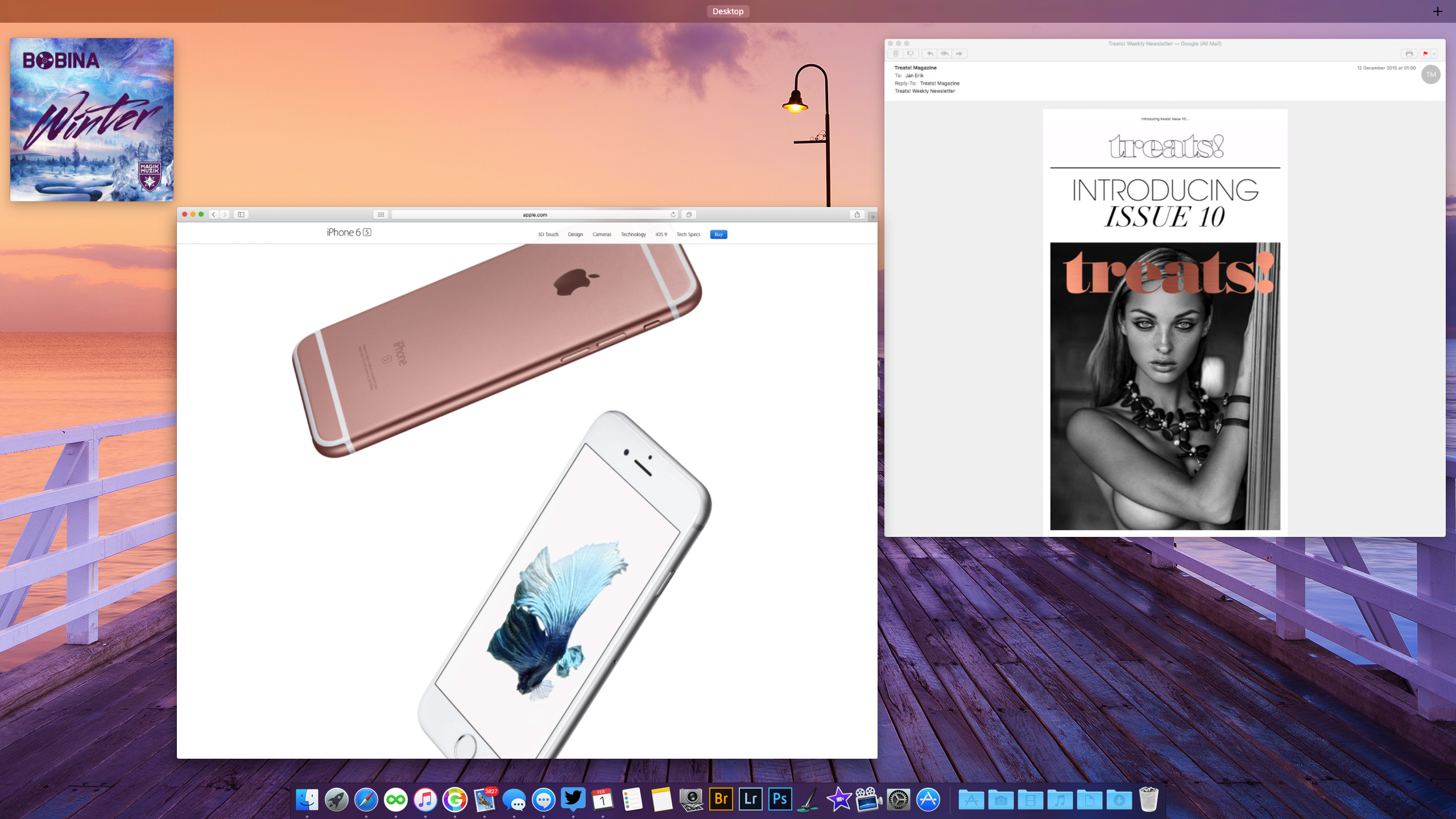This screenshot has height=819, width=1456.
Task: Add a new desktop with plus
Action: click(1437, 11)
